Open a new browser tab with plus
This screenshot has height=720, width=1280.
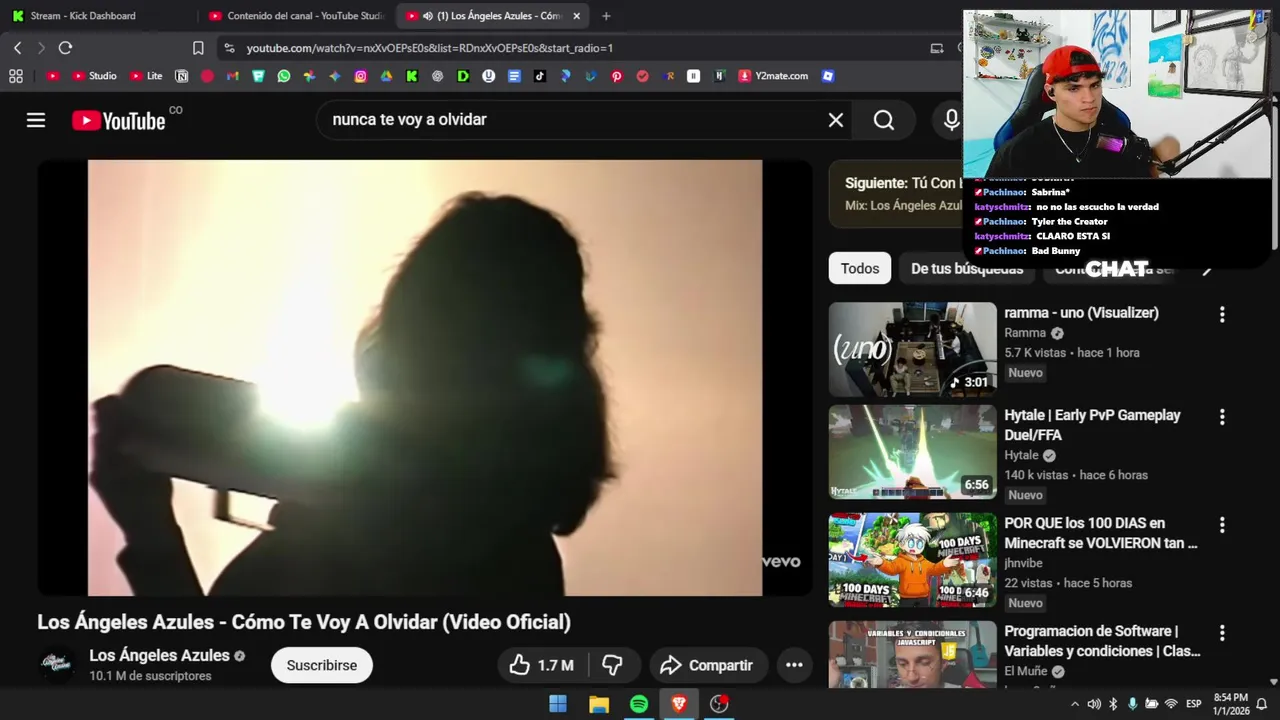[x=606, y=16]
